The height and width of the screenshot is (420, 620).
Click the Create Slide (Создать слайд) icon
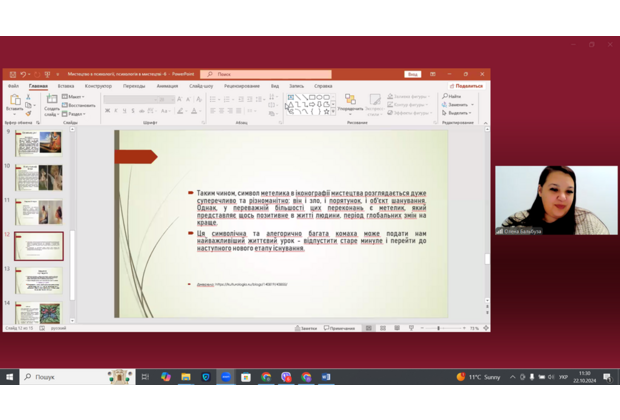coord(52,100)
